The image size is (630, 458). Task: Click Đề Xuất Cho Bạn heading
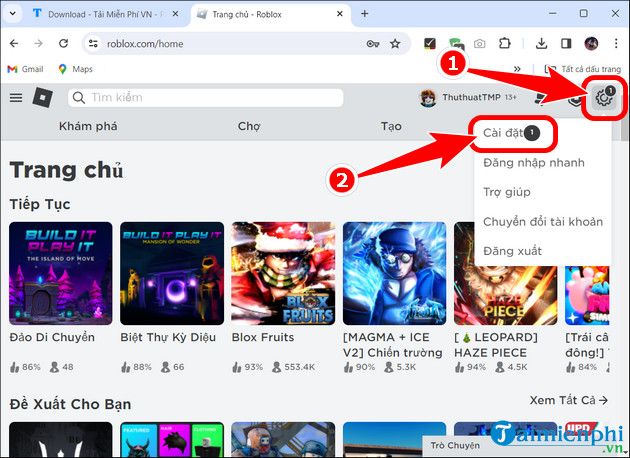[x=70, y=404]
